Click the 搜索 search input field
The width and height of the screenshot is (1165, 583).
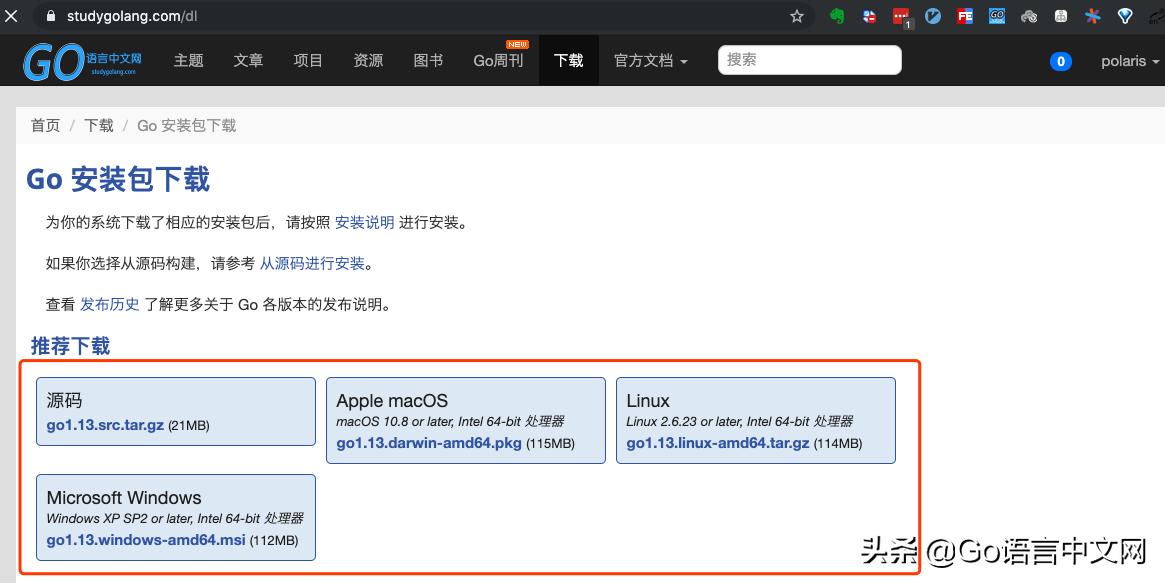(810, 60)
